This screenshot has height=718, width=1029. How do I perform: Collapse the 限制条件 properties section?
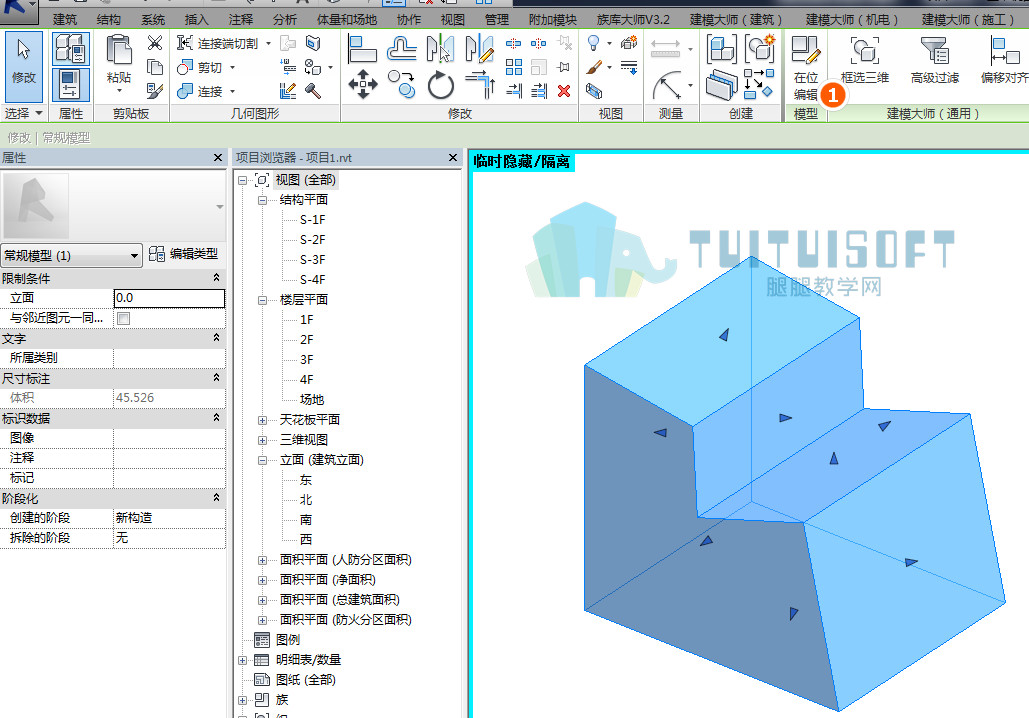216,278
